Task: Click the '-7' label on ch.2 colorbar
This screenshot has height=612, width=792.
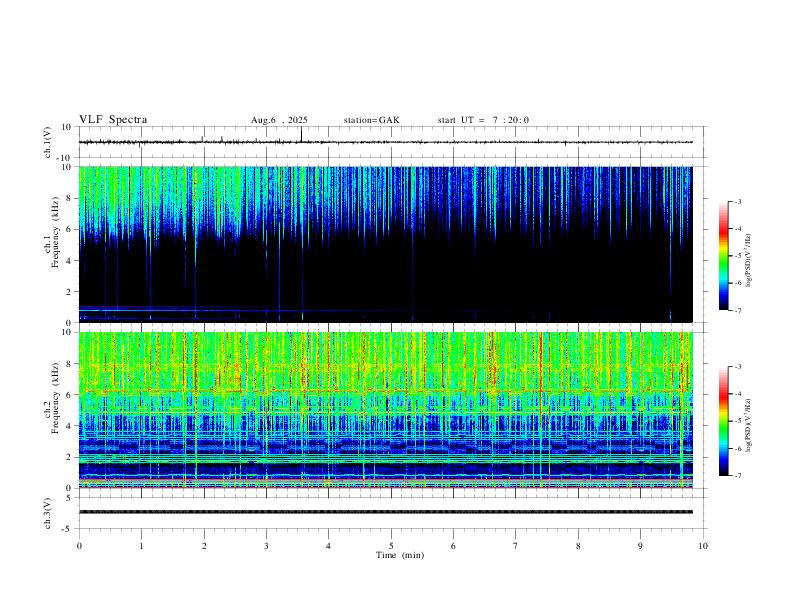Action: (x=737, y=475)
